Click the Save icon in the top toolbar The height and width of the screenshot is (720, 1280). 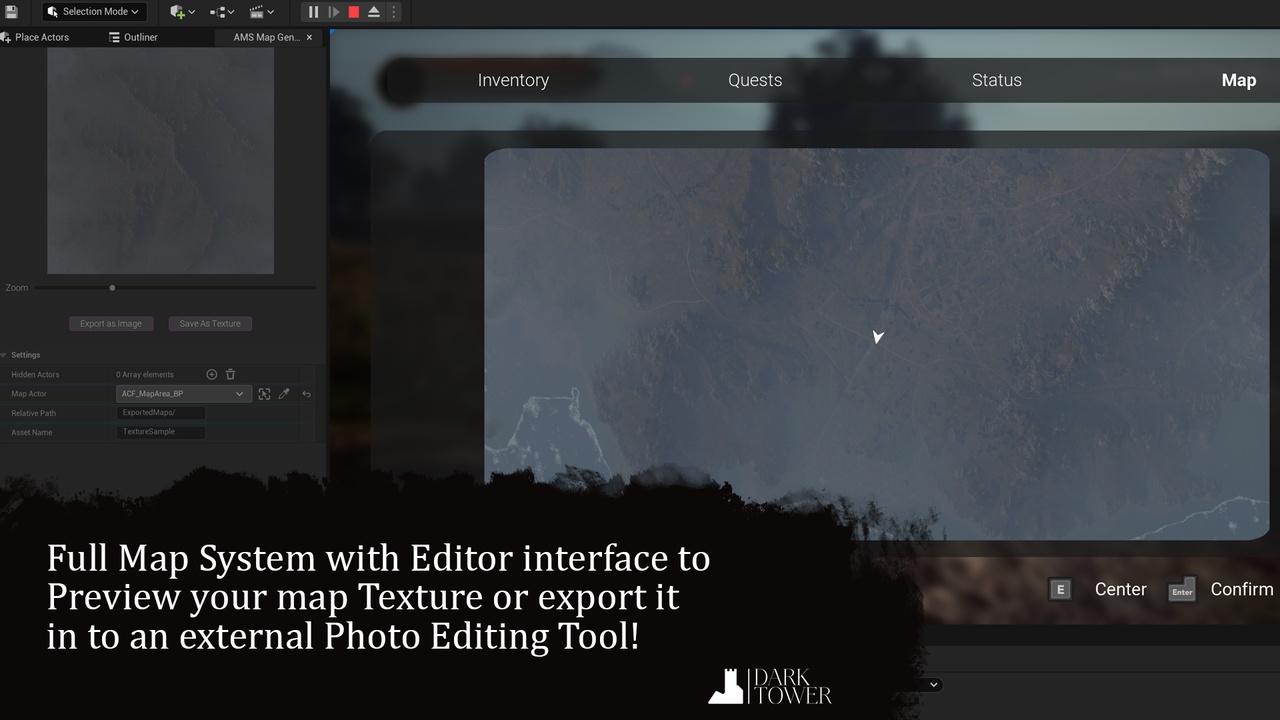[x=12, y=12]
